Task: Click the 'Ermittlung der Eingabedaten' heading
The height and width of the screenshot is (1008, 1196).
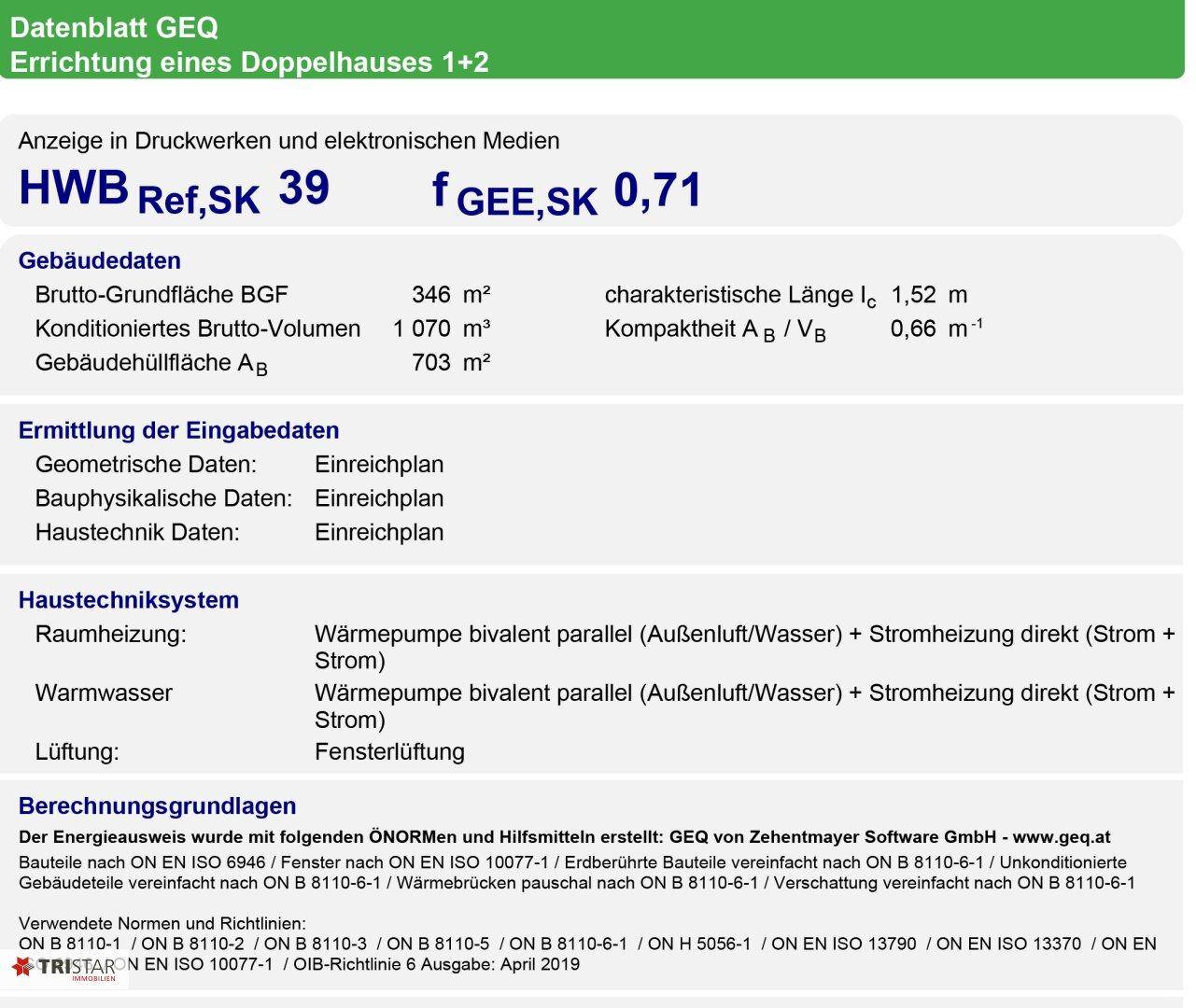Action: click(x=179, y=430)
